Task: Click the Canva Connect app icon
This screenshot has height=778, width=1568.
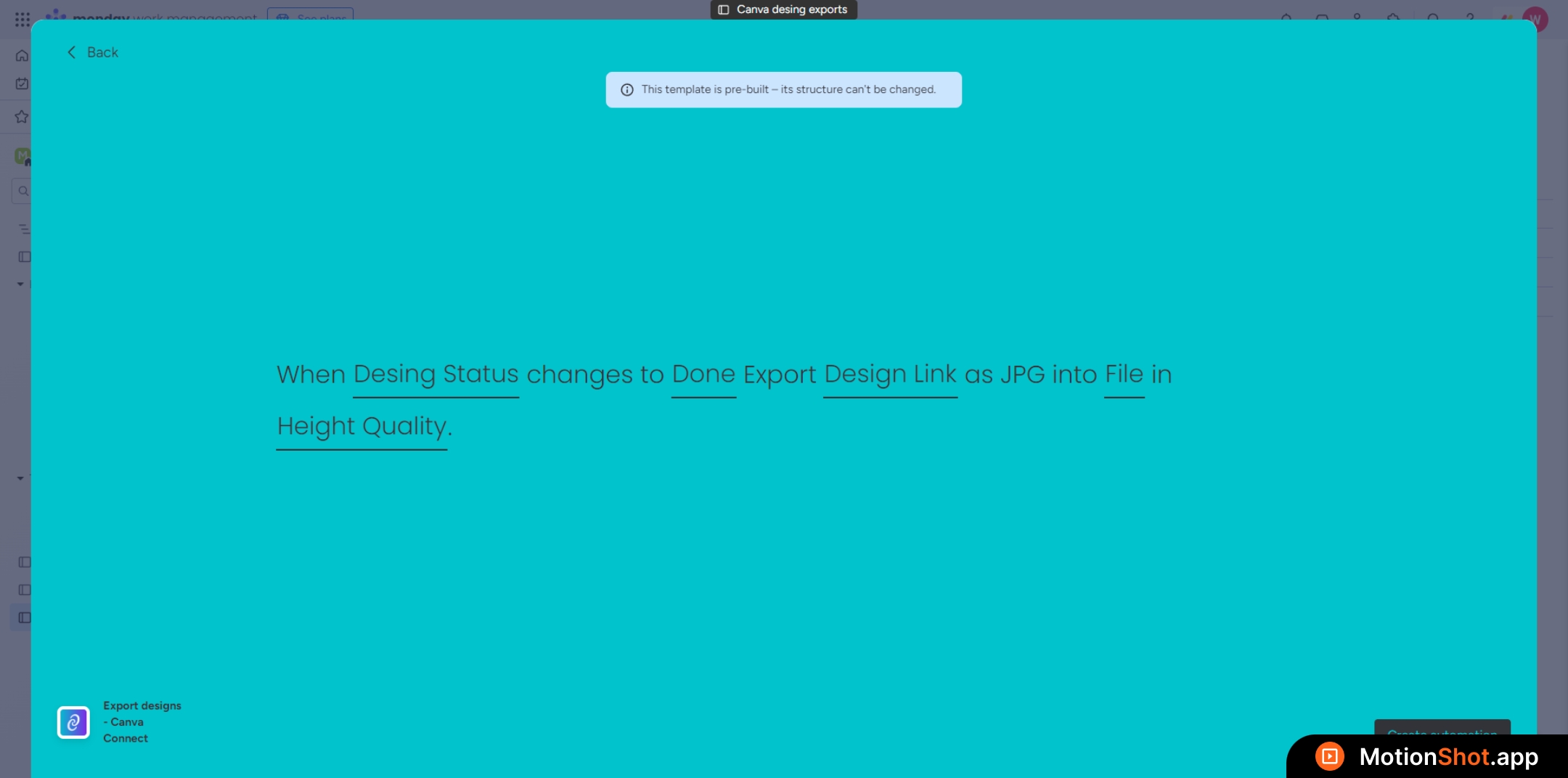Action: click(73, 722)
